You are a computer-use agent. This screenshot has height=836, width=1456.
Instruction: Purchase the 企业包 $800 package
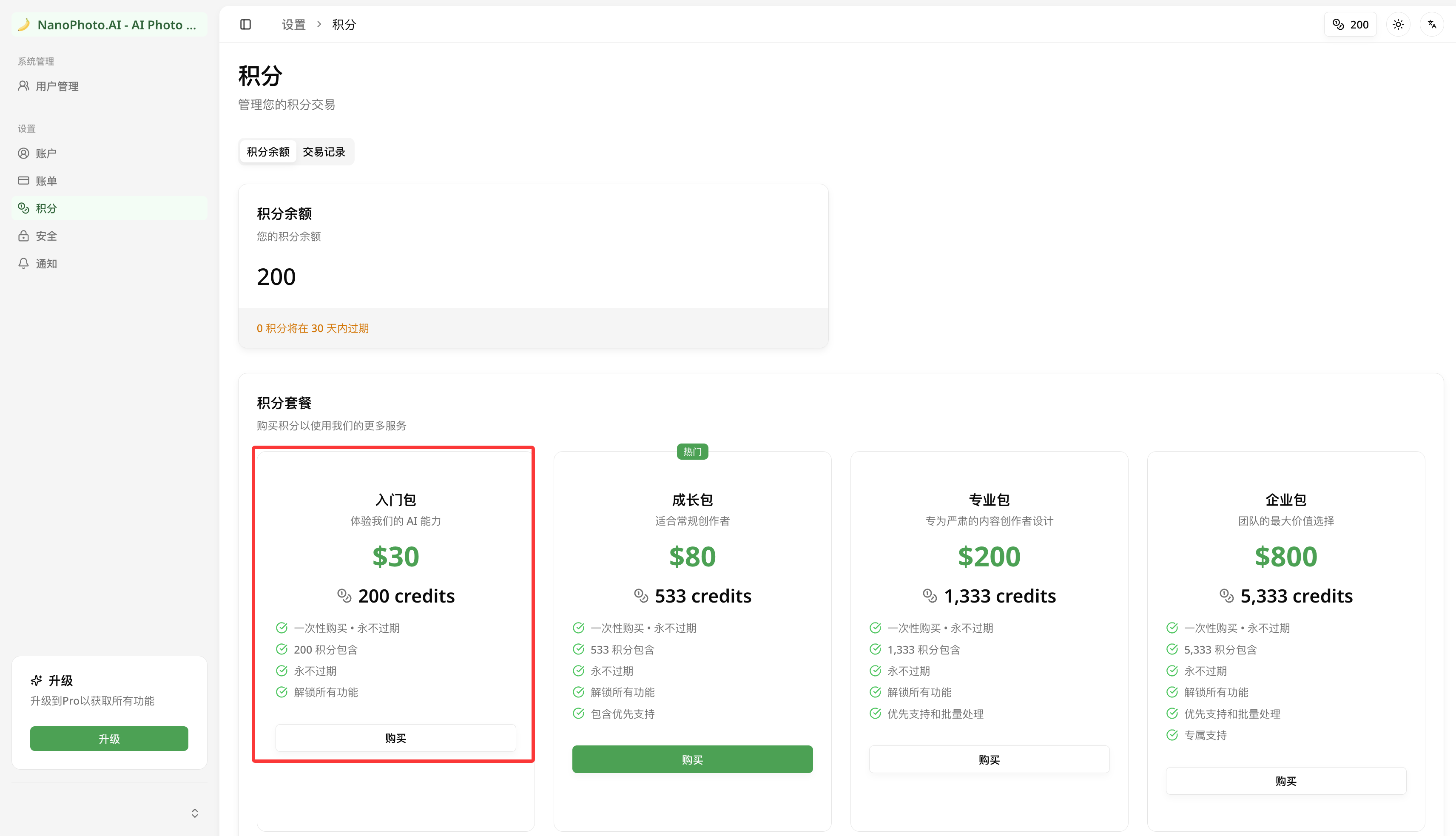tap(1285, 781)
